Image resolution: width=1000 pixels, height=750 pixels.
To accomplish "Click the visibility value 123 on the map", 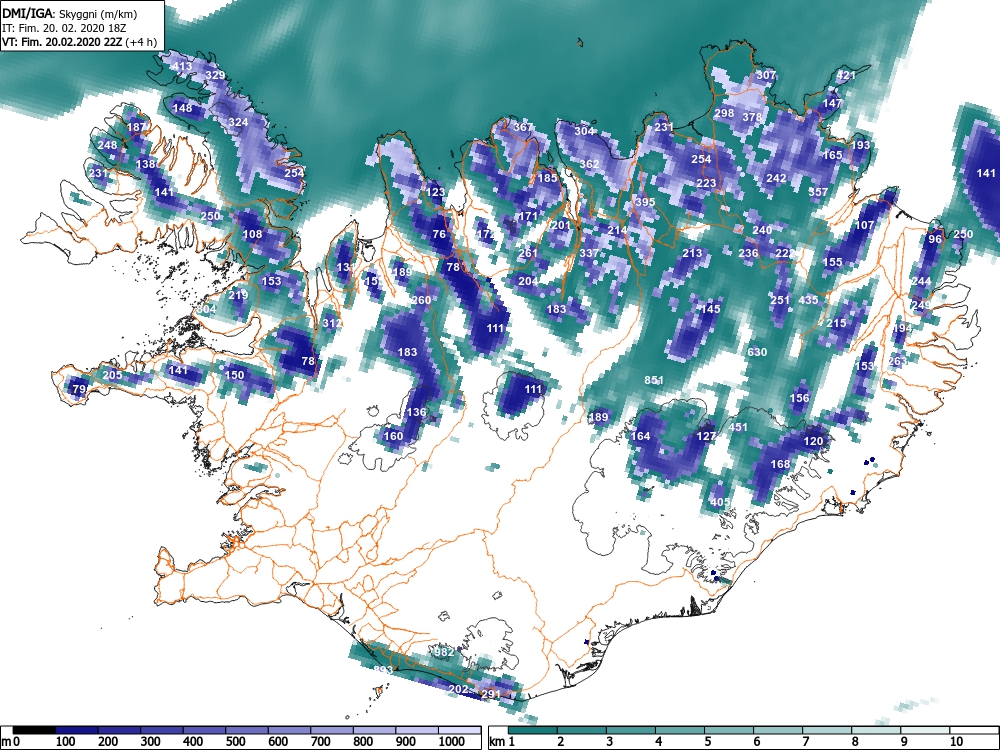I will (435, 192).
